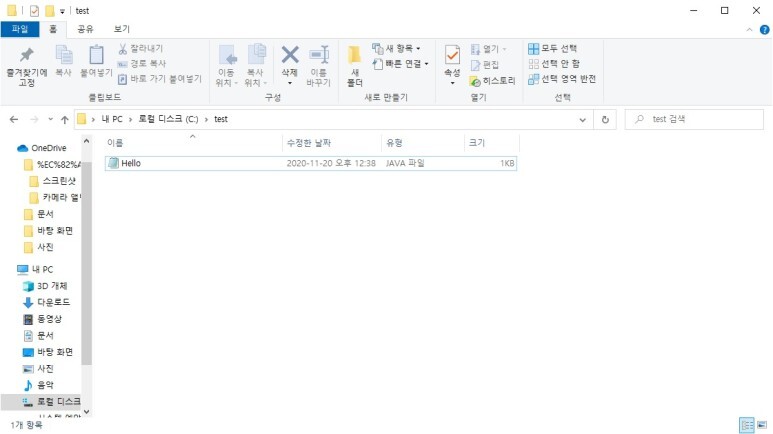The height and width of the screenshot is (434, 773).
Task: Click 모두 선택 select all
Action: [x=552, y=48]
